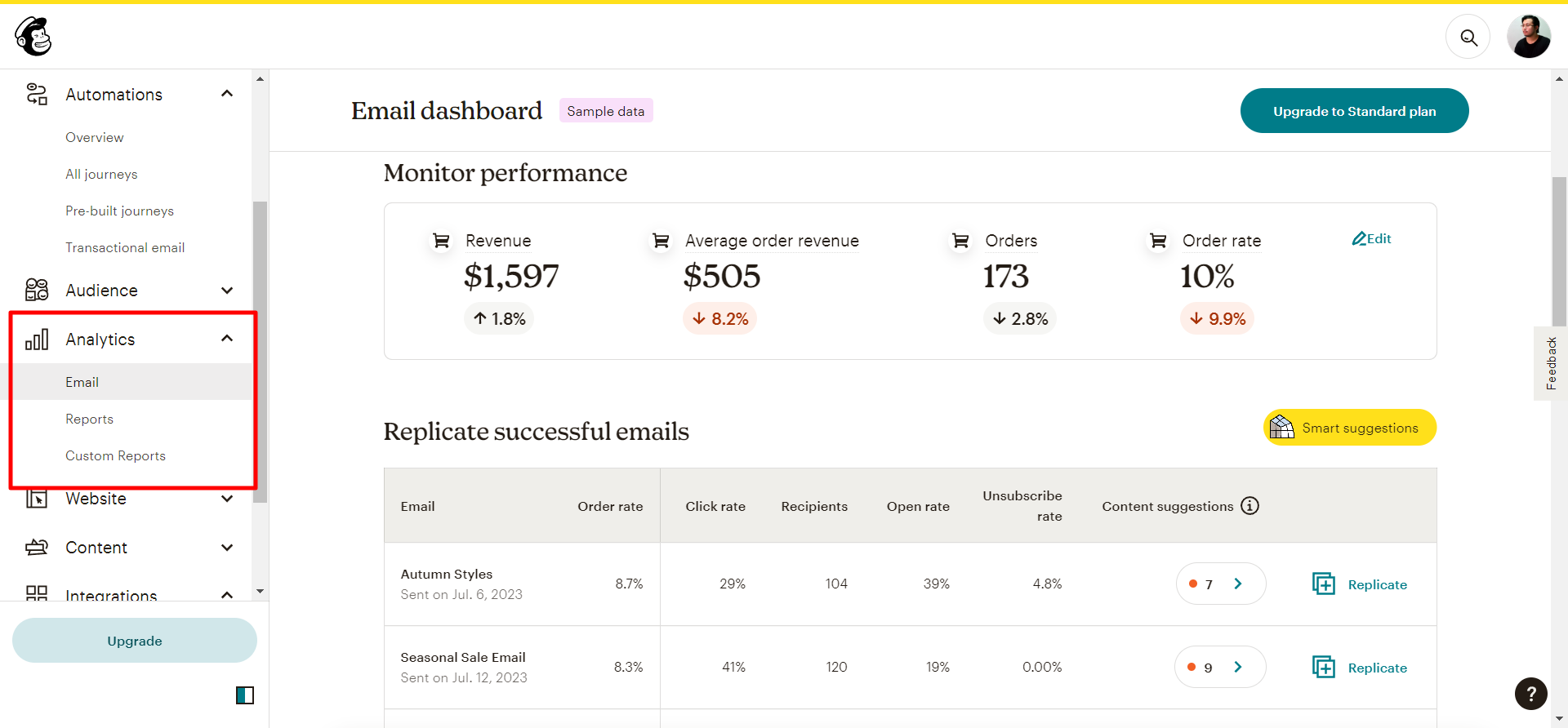
Task: Click the Smart suggestions icon
Action: (1282, 427)
